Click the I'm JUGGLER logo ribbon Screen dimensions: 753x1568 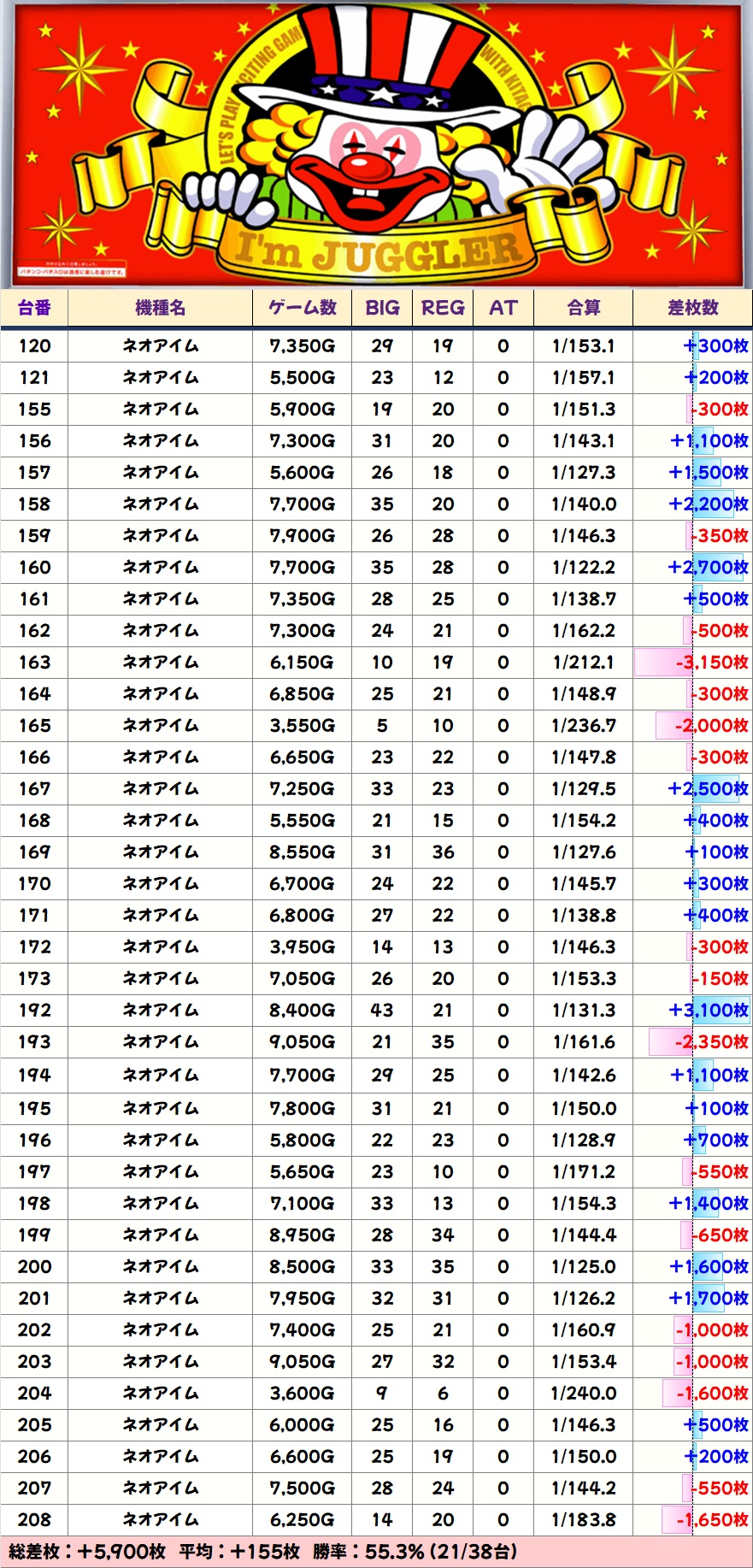(x=379, y=251)
